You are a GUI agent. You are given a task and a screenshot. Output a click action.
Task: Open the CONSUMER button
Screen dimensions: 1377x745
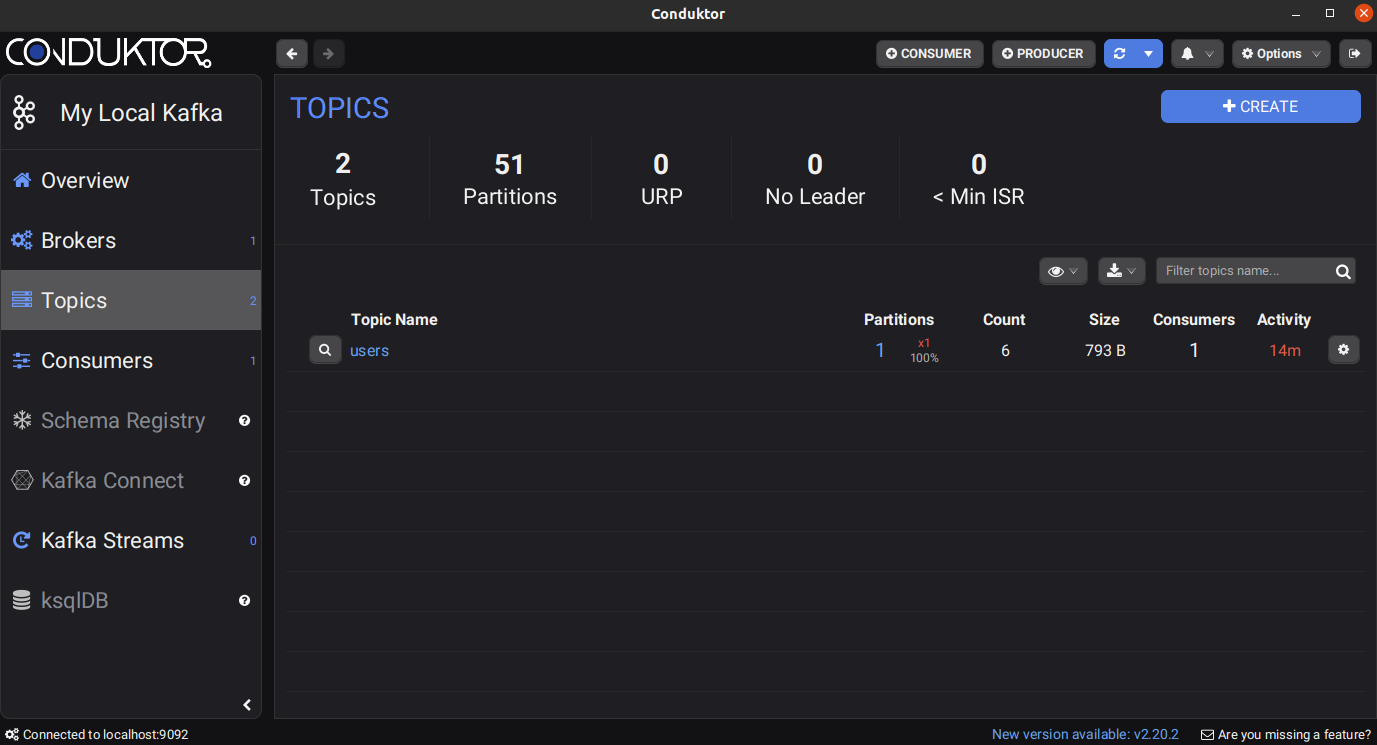tap(929, 54)
